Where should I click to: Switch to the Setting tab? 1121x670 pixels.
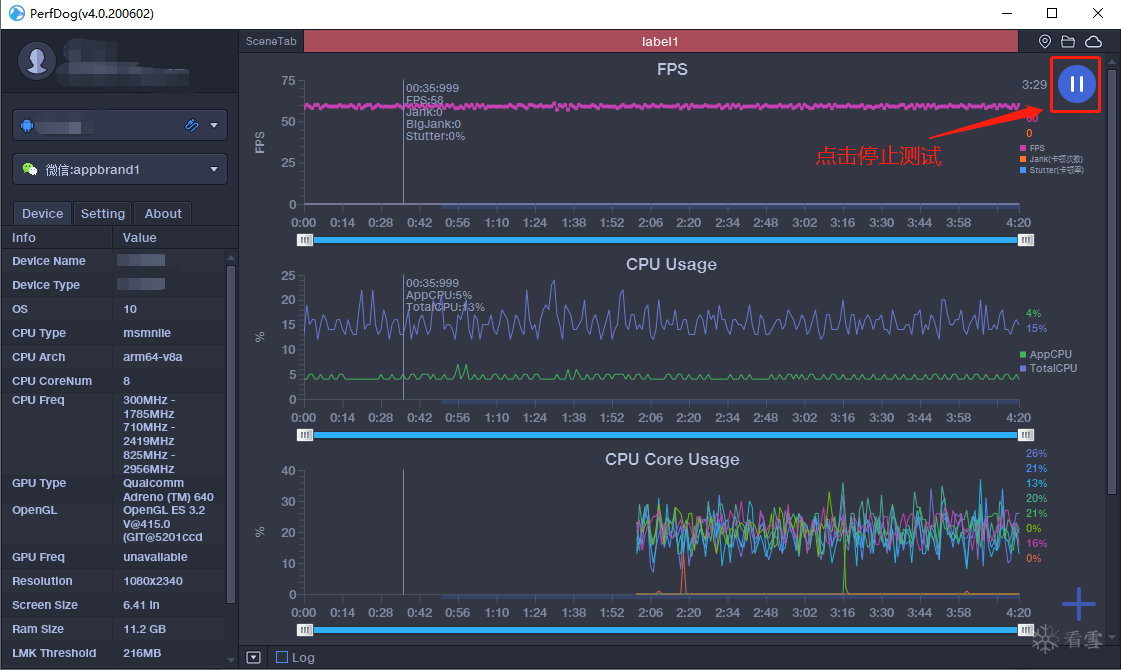click(x=102, y=214)
